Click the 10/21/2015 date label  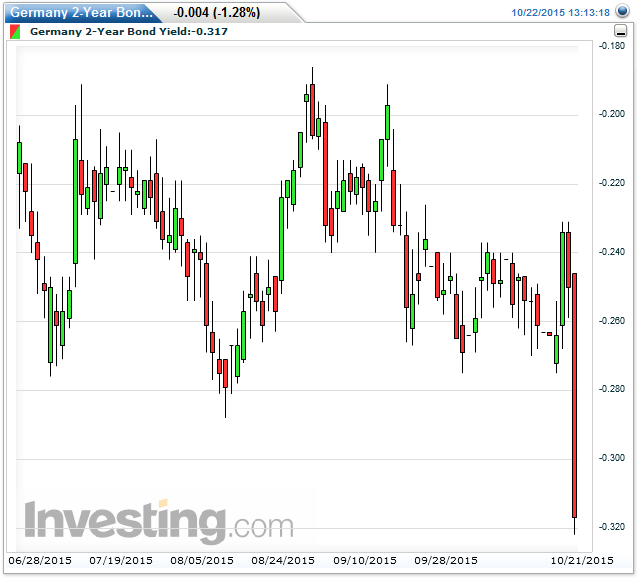(x=582, y=560)
